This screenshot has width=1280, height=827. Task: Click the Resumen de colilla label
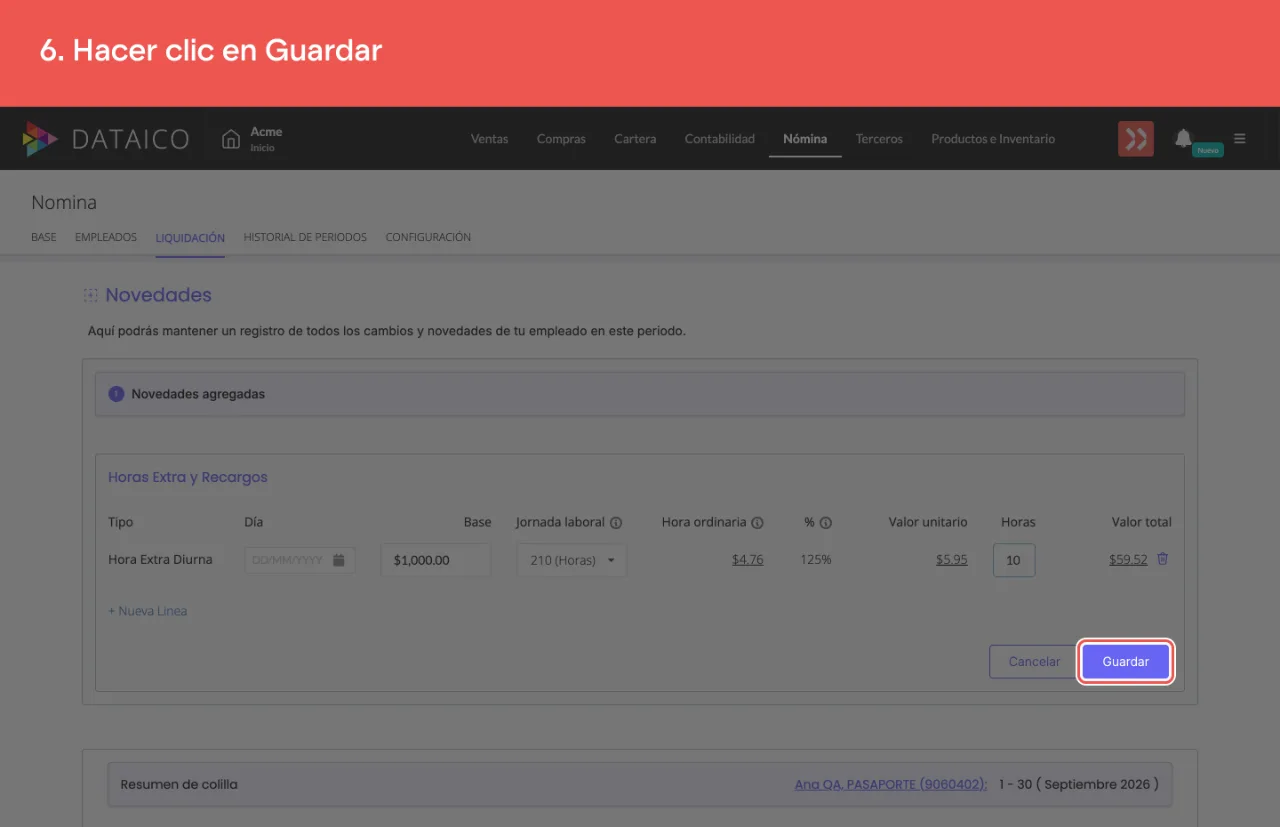tap(179, 785)
